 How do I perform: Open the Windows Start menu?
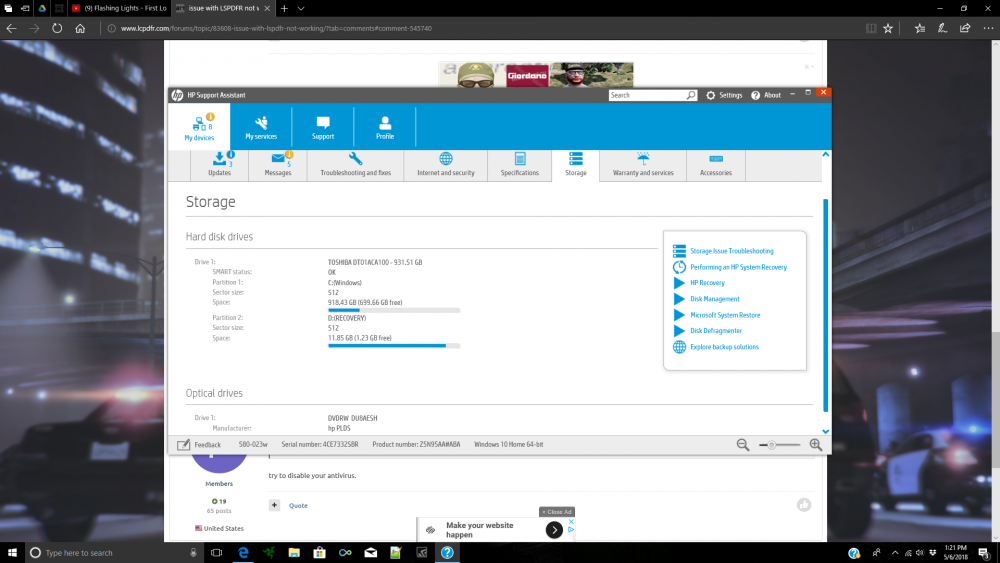point(12,552)
